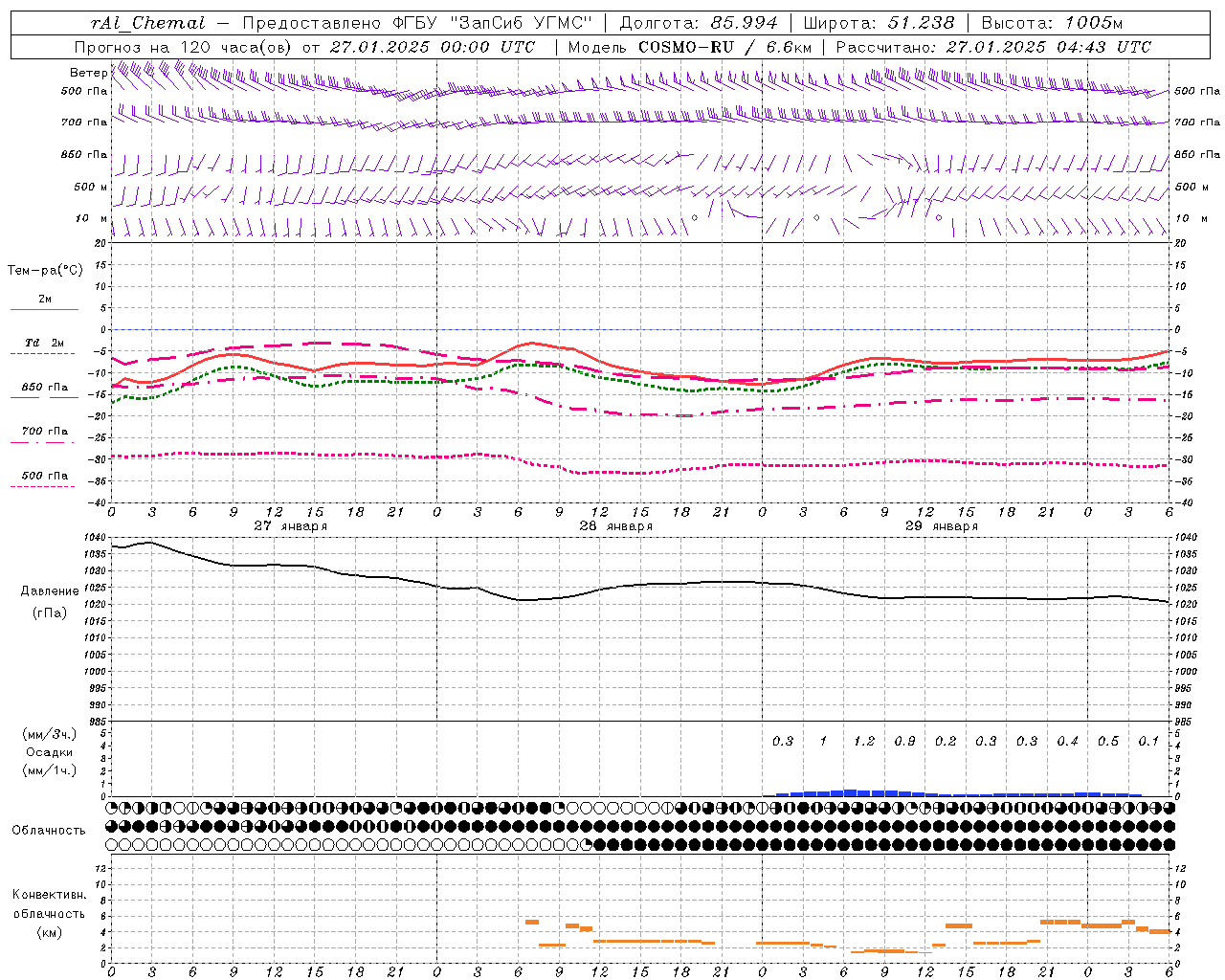The image size is (1225, 980).
Task: Click the "(гПа)" unit under Давление
Action: [x=50, y=612]
